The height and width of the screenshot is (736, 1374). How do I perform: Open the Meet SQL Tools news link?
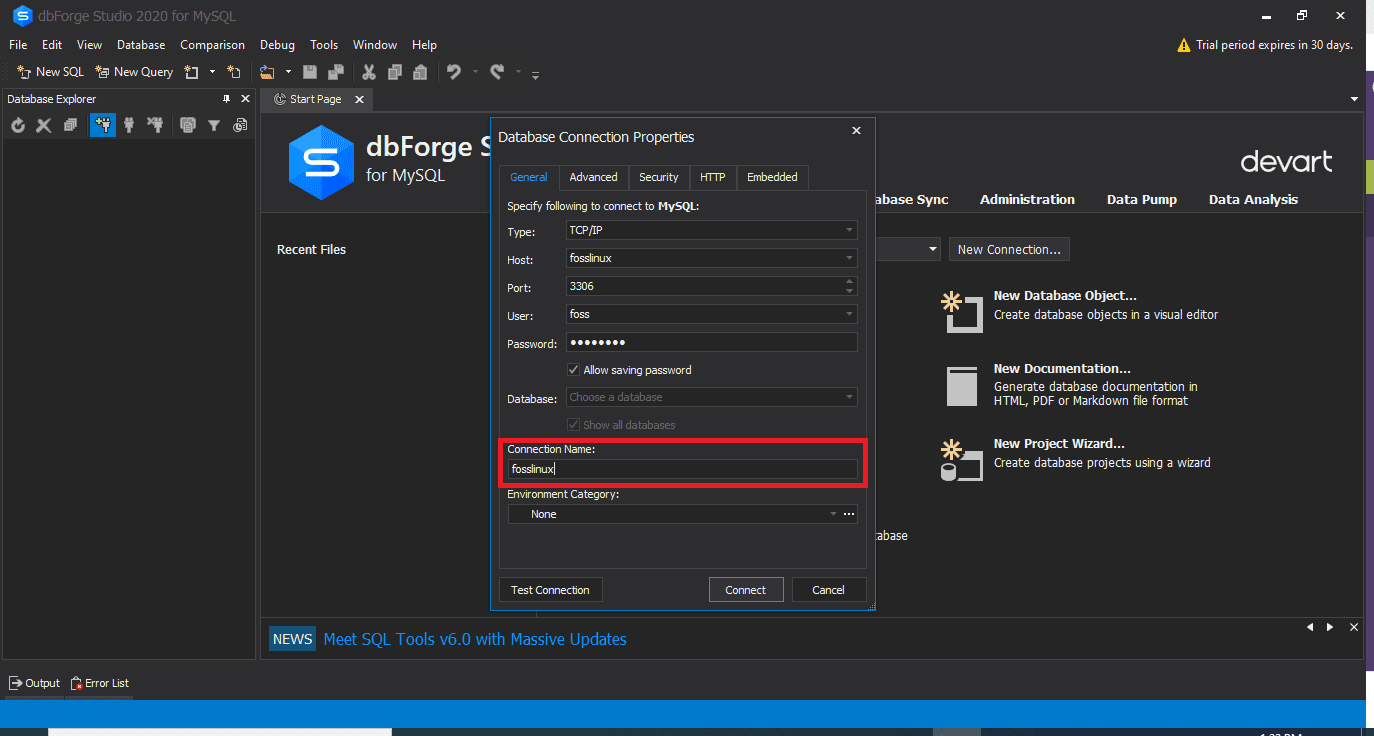point(475,638)
